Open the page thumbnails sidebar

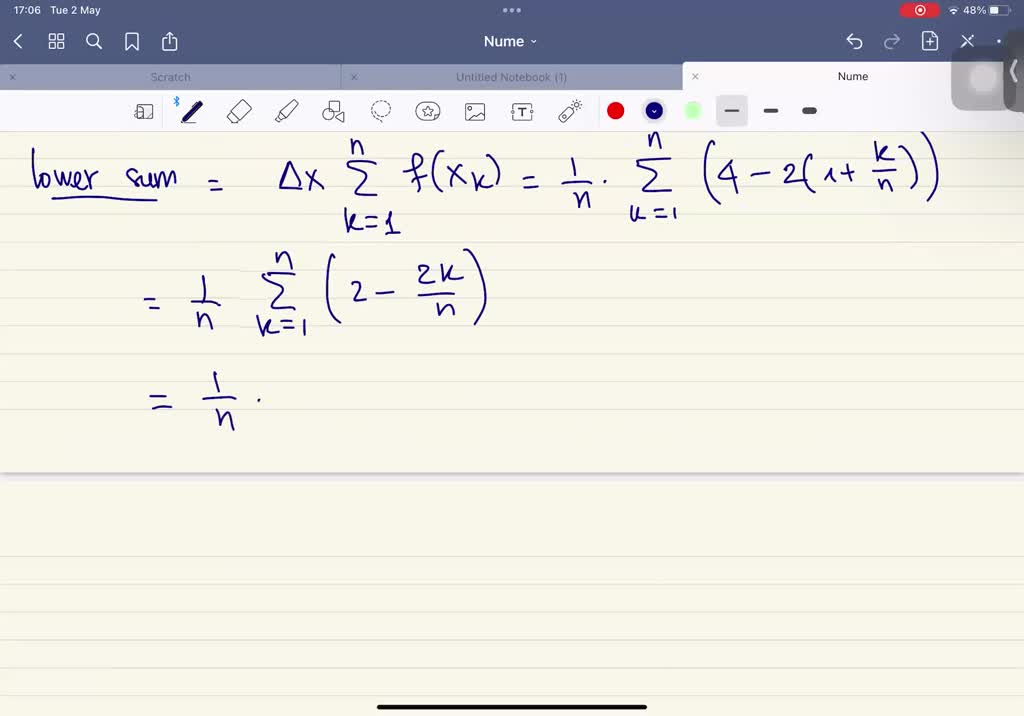click(x=144, y=110)
